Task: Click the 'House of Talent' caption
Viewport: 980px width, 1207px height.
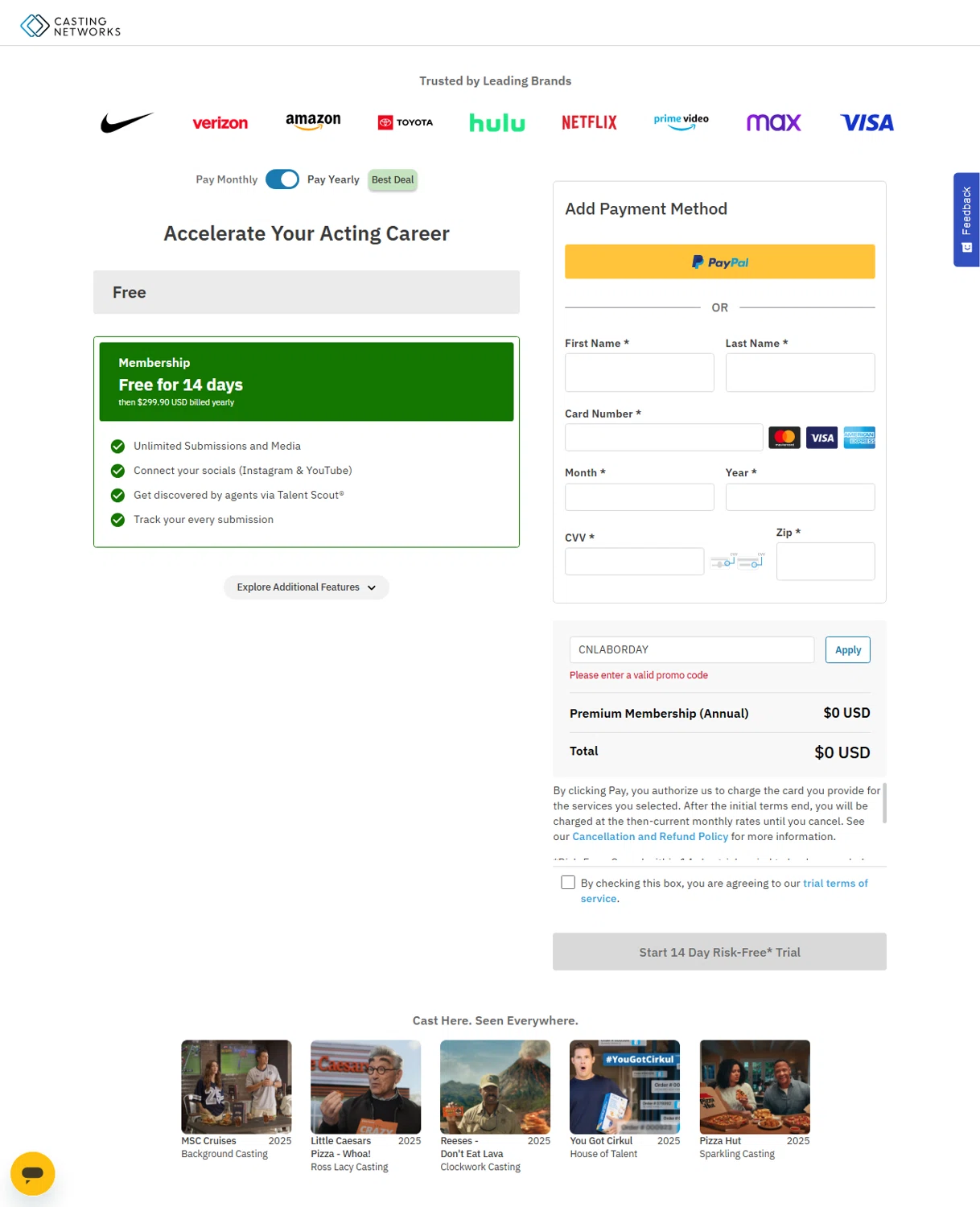Action: 603,1154
